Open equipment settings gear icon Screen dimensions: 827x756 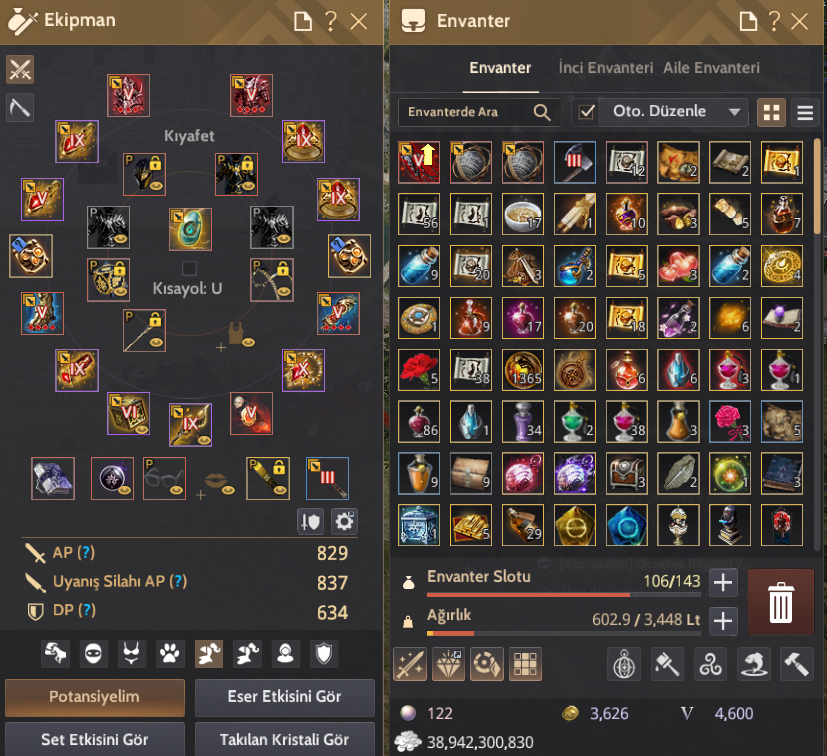pyautogui.click(x=344, y=522)
